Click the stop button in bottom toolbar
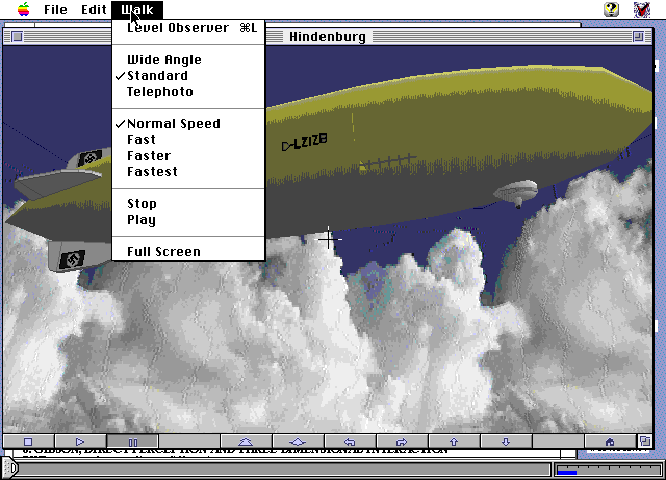The width and height of the screenshot is (666, 480). (28, 441)
